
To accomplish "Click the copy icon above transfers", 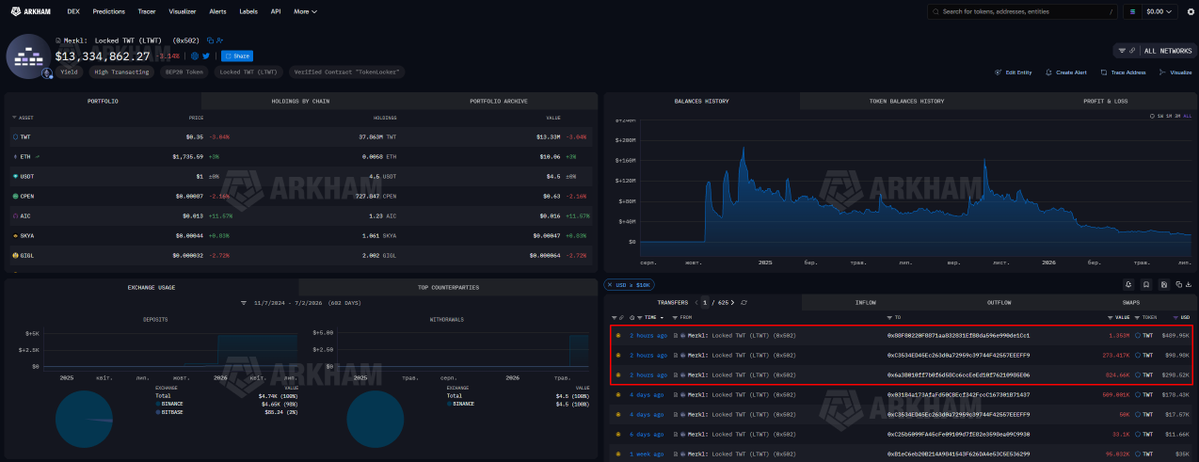I will pyautogui.click(x=1178, y=285).
